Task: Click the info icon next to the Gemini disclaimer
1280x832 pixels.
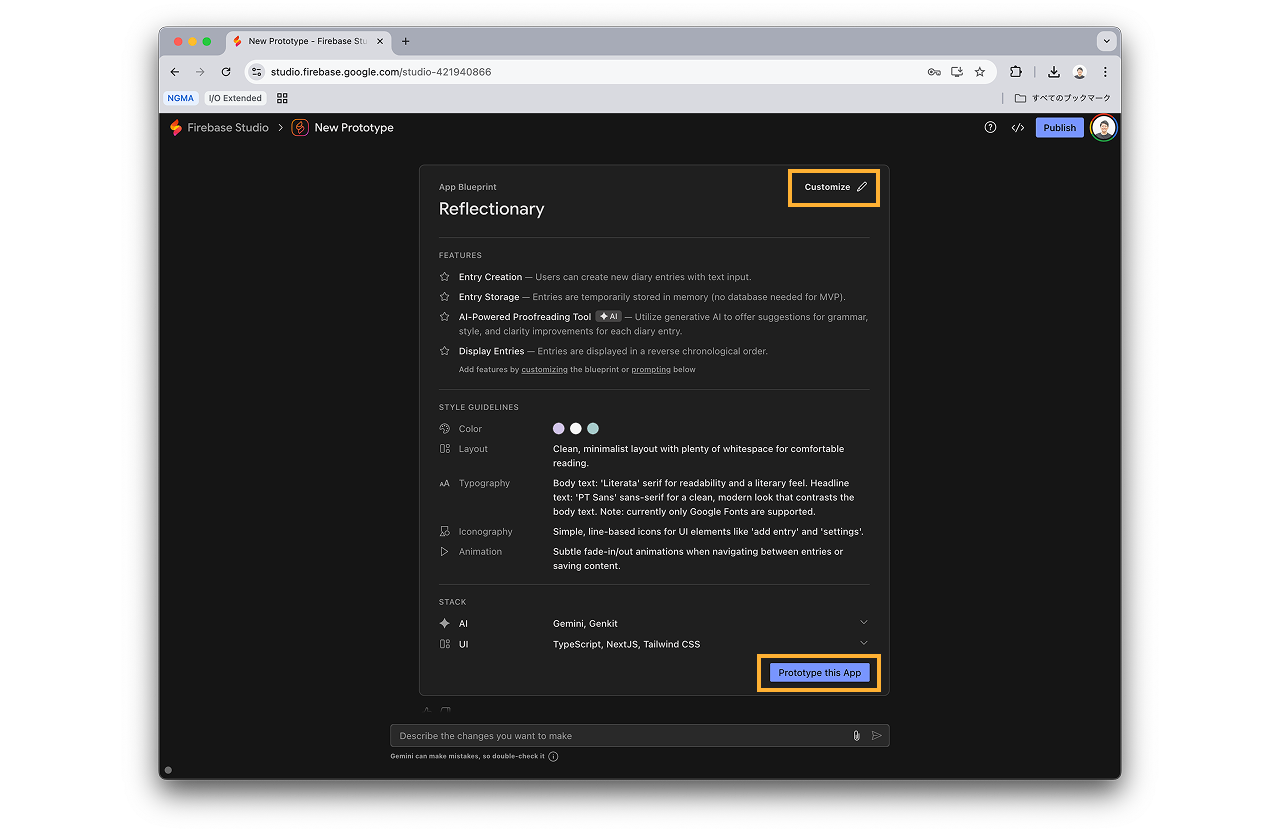Action: [553, 757]
